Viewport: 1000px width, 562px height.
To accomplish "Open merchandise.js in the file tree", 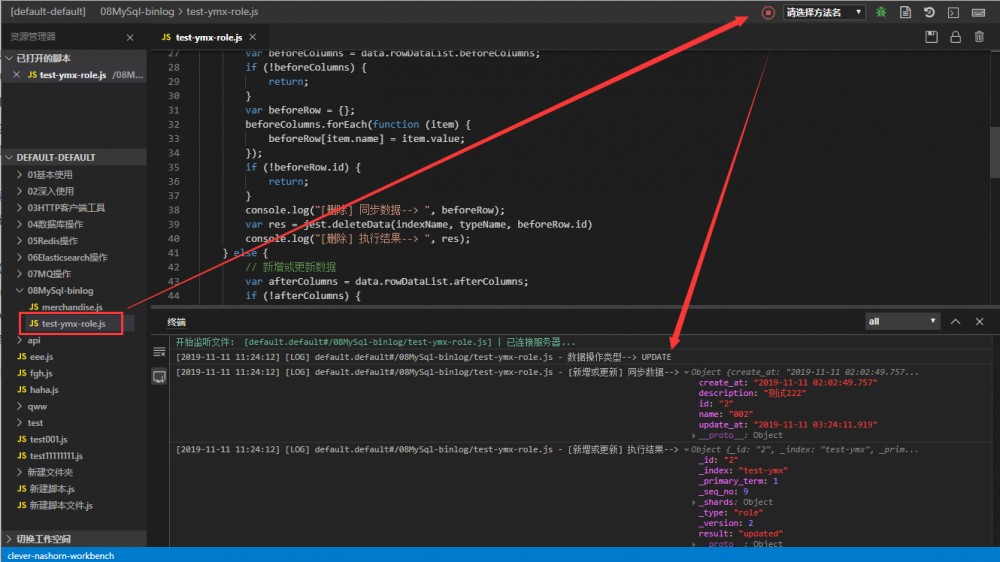I will 73,306.
